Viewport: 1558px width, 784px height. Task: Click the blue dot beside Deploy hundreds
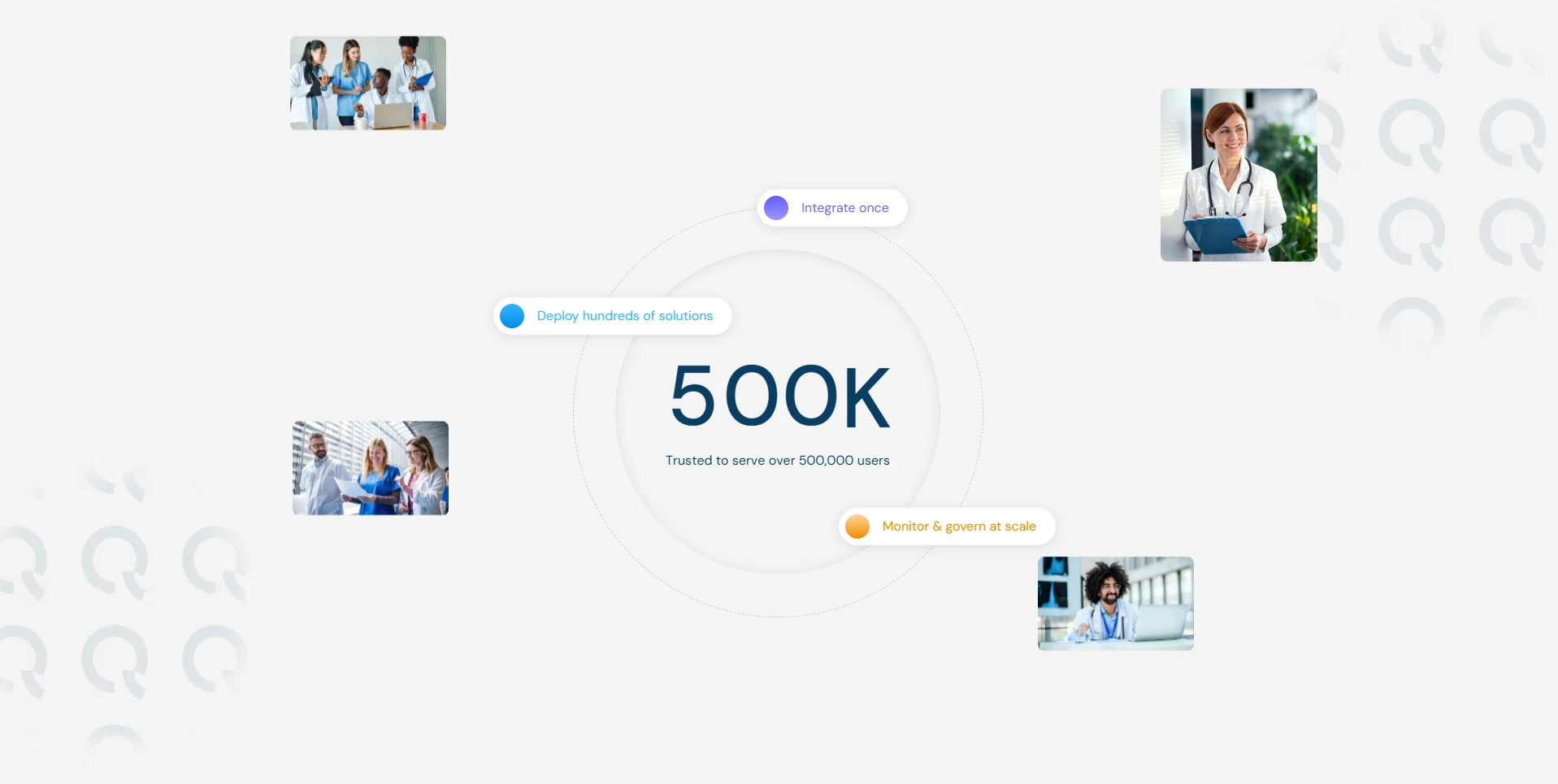(512, 316)
